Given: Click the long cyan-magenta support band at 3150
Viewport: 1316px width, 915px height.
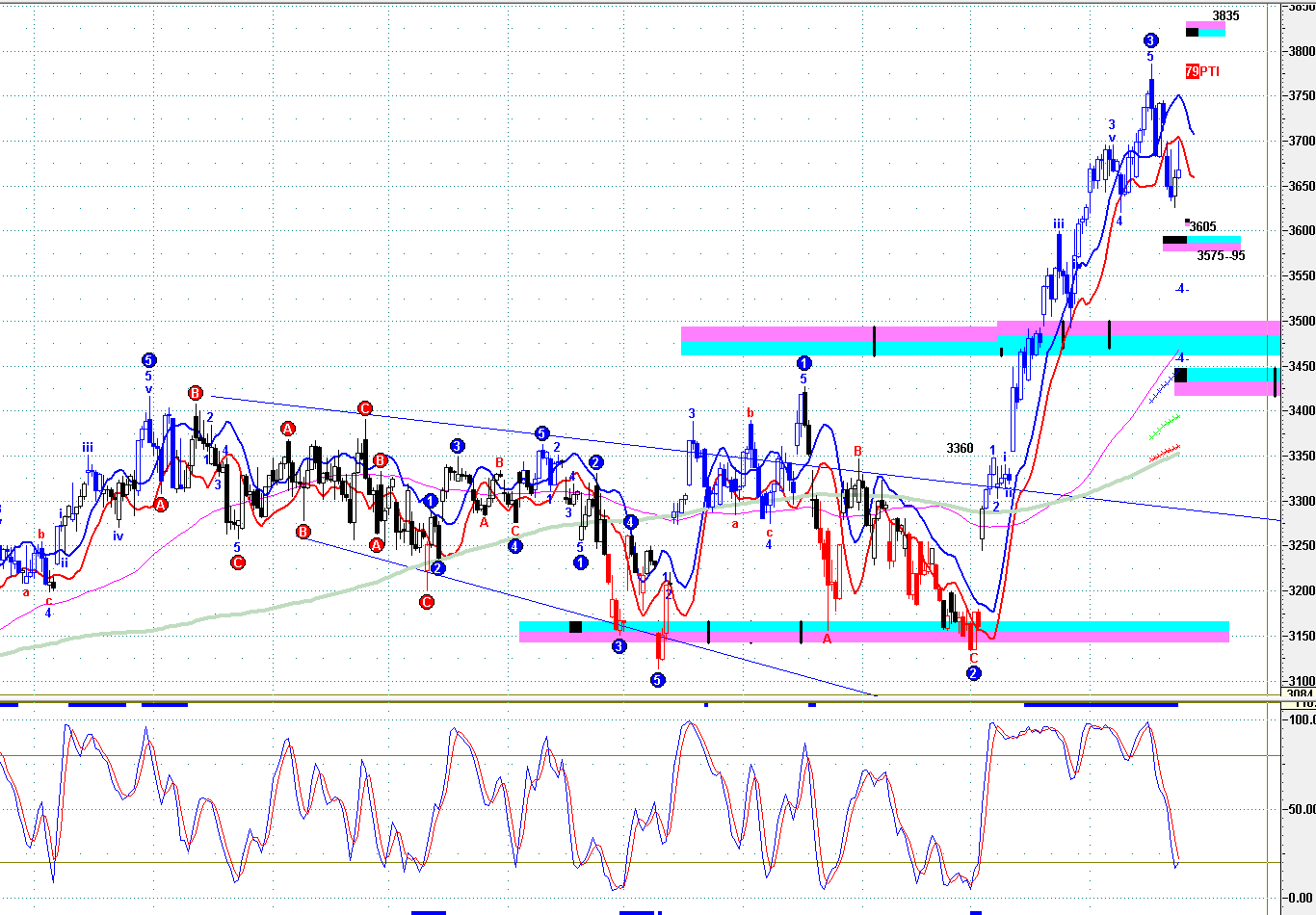Looking at the screenshot, I should [874, 632].
